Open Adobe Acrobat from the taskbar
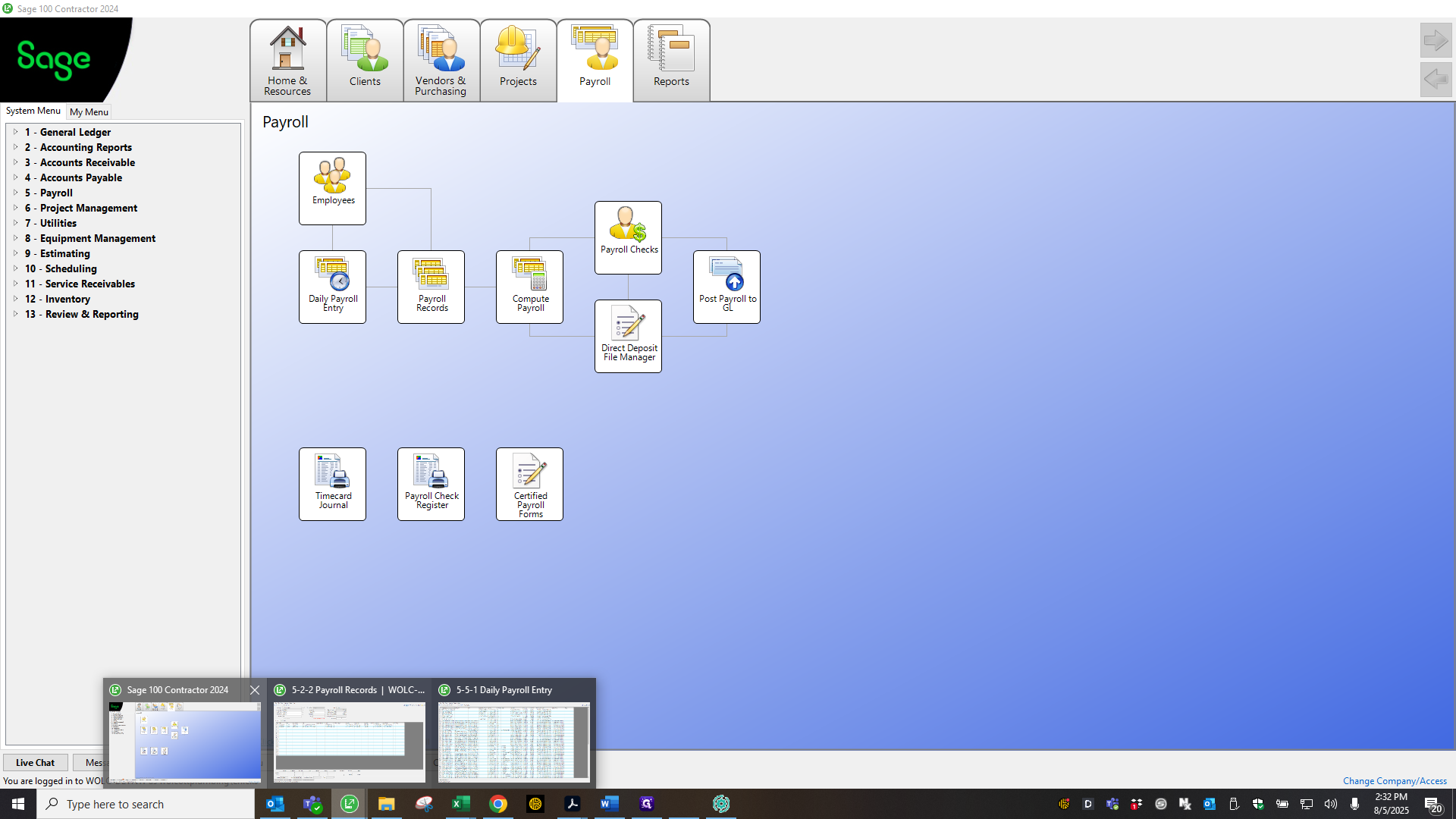This screenshot has width=1456, height=819. (x=573, y=804)
